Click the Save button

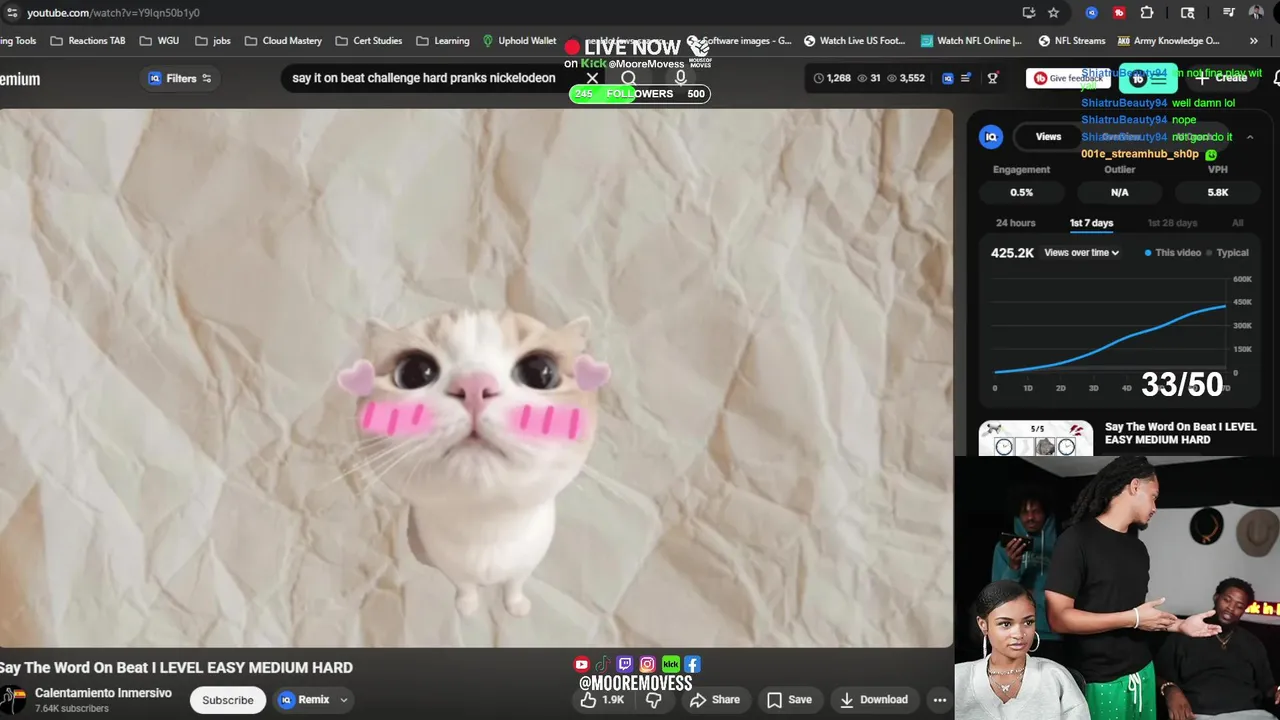789,700
